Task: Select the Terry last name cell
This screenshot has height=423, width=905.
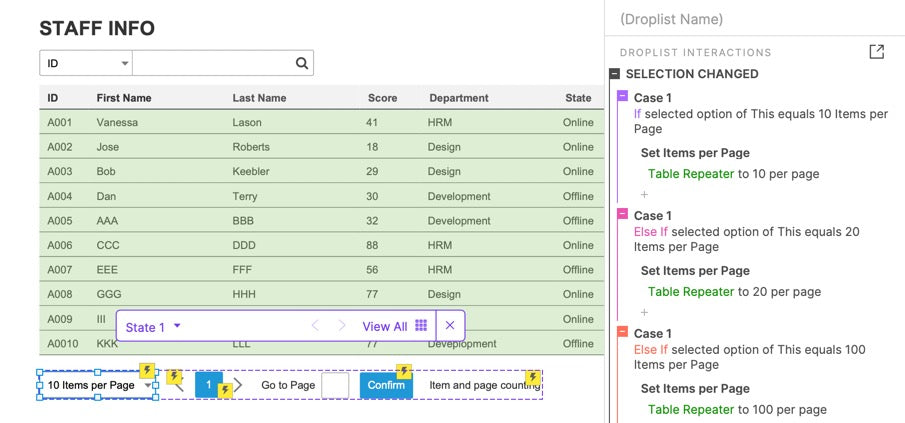Action: tap(245, 196)
